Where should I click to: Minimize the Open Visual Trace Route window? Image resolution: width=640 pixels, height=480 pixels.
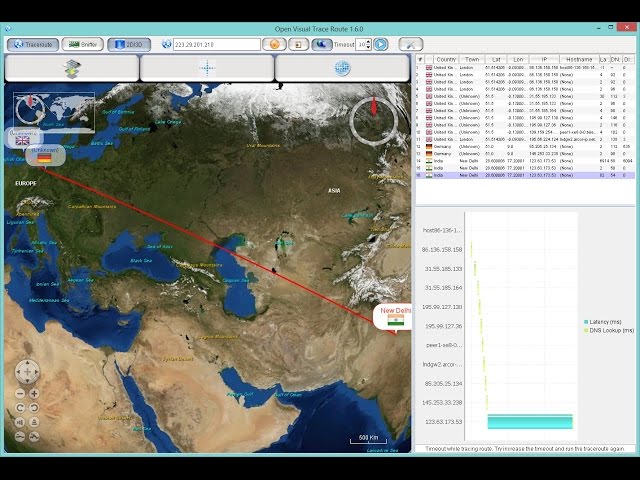click(x=599, y=28)
